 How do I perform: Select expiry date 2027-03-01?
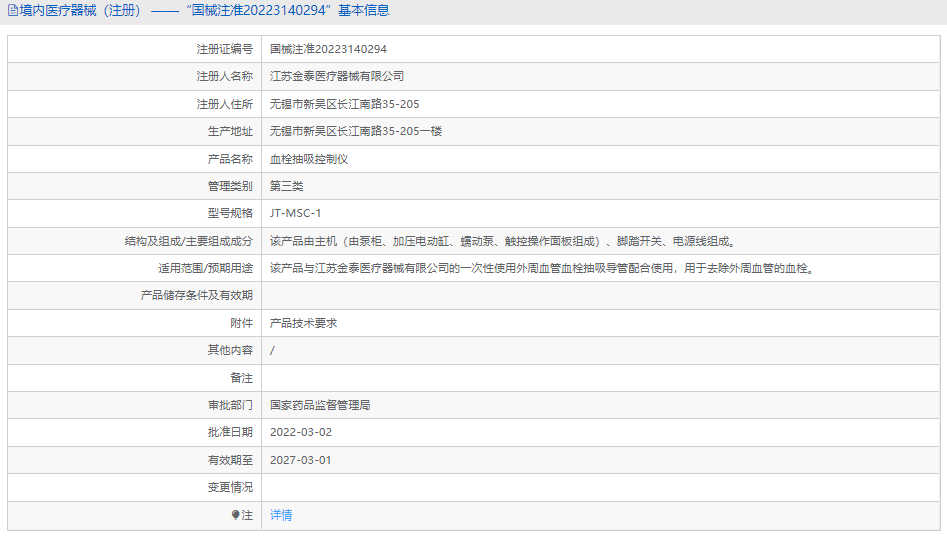click(x=301, y=460)
